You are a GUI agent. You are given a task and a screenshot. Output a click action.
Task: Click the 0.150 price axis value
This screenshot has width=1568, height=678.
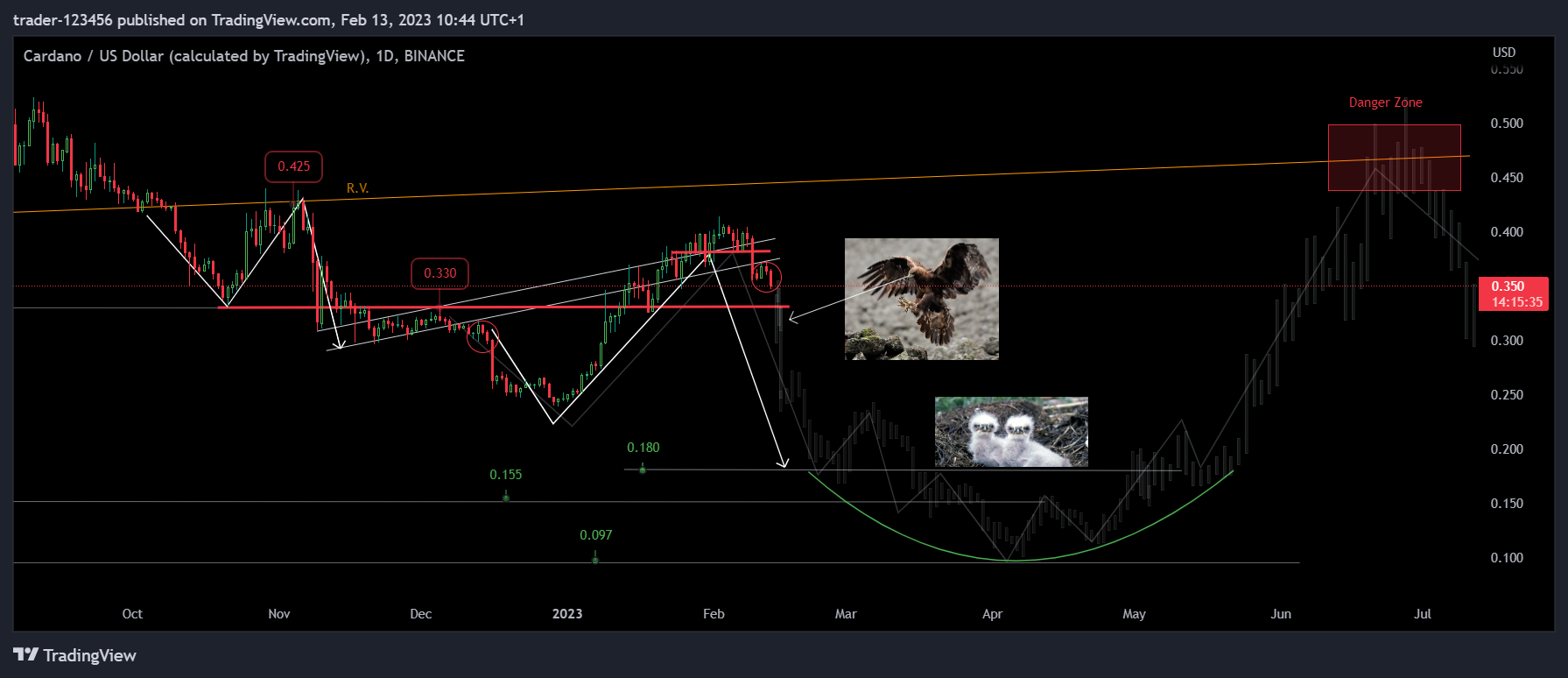click(1507, 504)
